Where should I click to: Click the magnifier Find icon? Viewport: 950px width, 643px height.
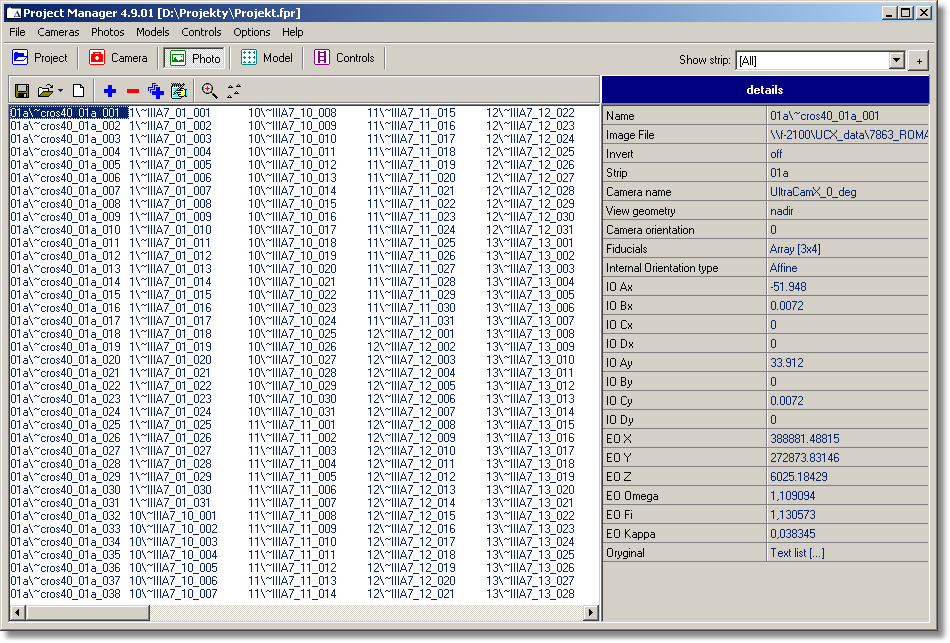click(x=210, y=91)
